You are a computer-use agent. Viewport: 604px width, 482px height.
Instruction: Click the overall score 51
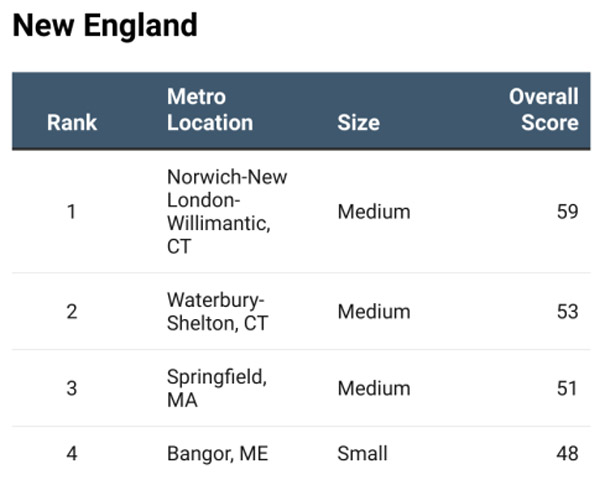click(567, 388)
